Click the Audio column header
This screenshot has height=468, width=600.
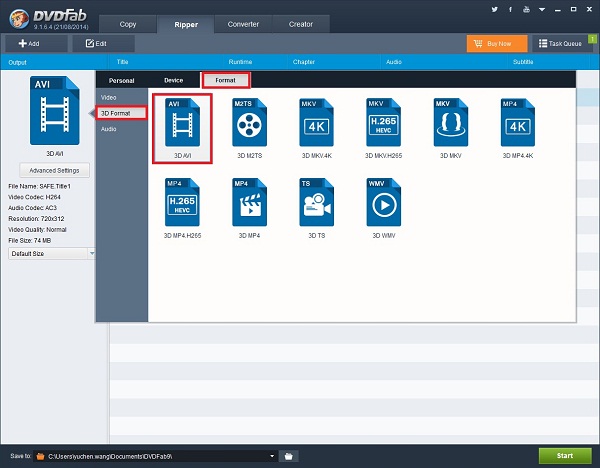pyautogui.click(x=394, y=62)
